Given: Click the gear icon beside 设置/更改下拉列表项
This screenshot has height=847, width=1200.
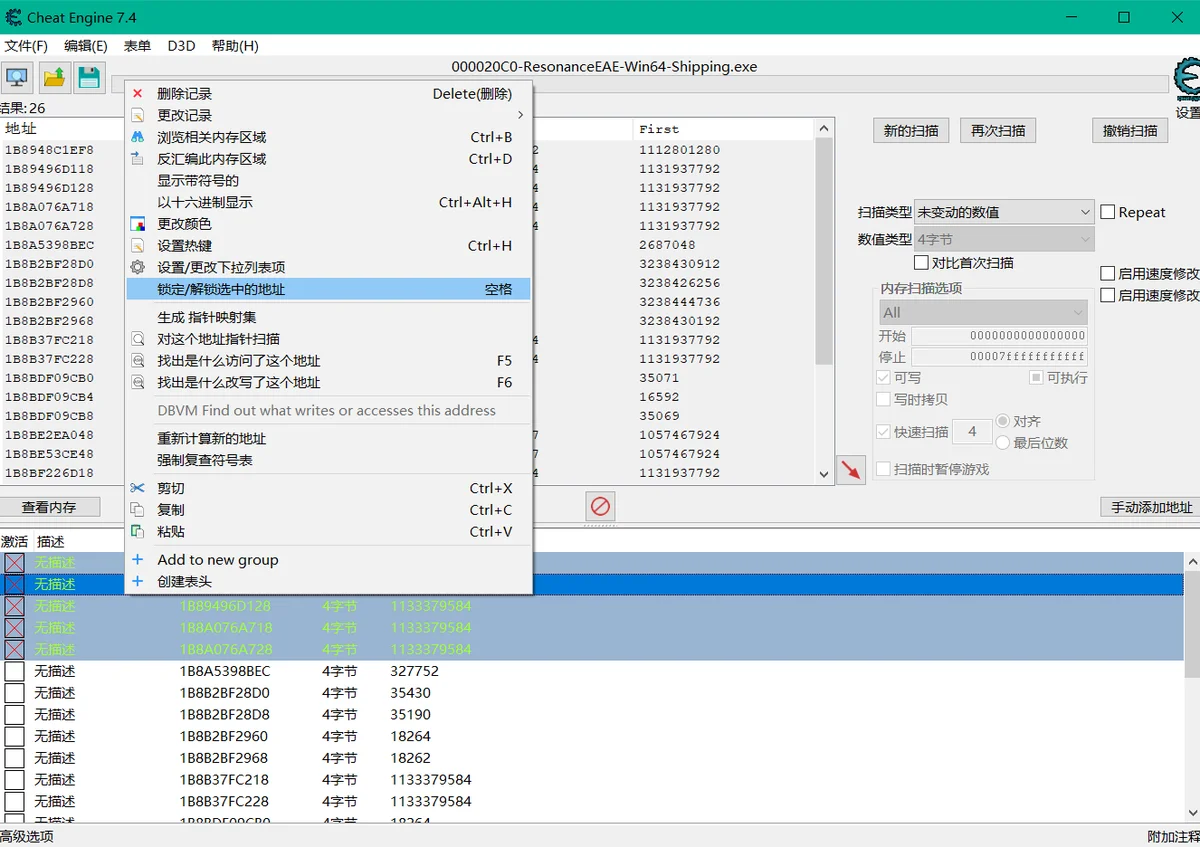Looking at the screenshot, I should pyautogui.click(x=138, y=267).
